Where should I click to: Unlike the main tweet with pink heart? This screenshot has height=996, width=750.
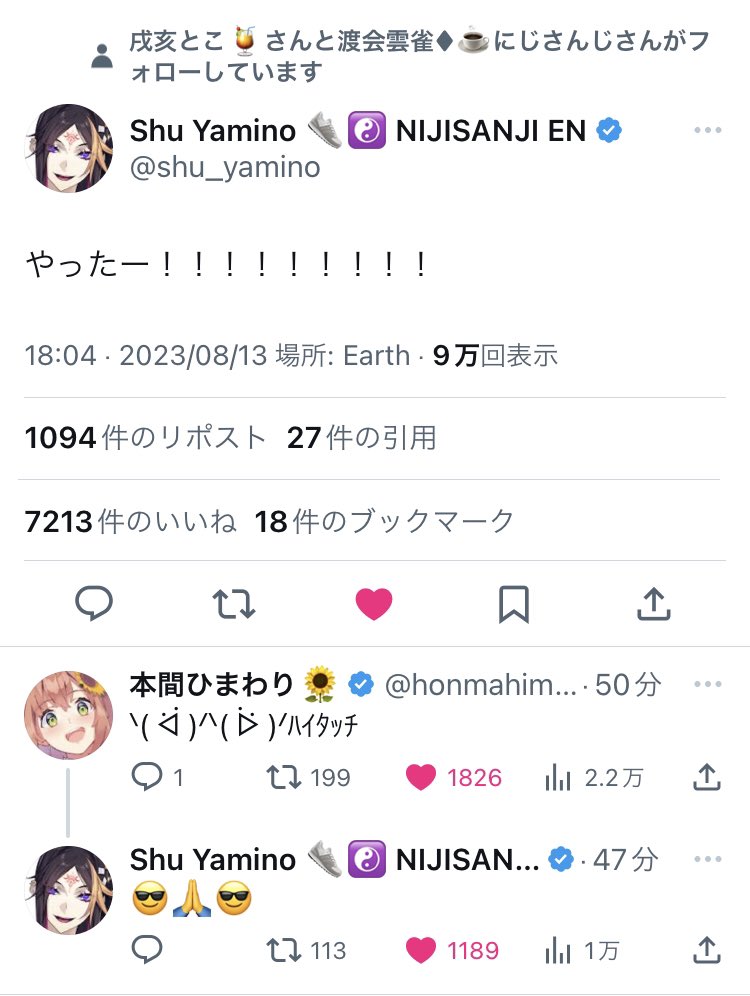coord(374,603)
